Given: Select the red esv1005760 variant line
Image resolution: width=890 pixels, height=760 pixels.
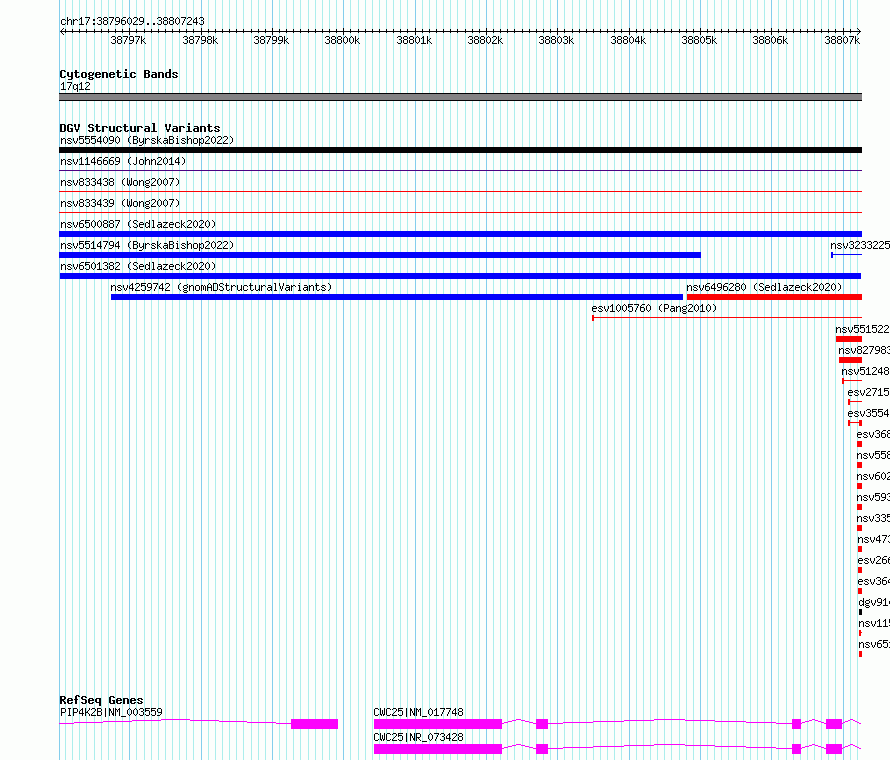Looking at the screenshot, I should point(727,318).
